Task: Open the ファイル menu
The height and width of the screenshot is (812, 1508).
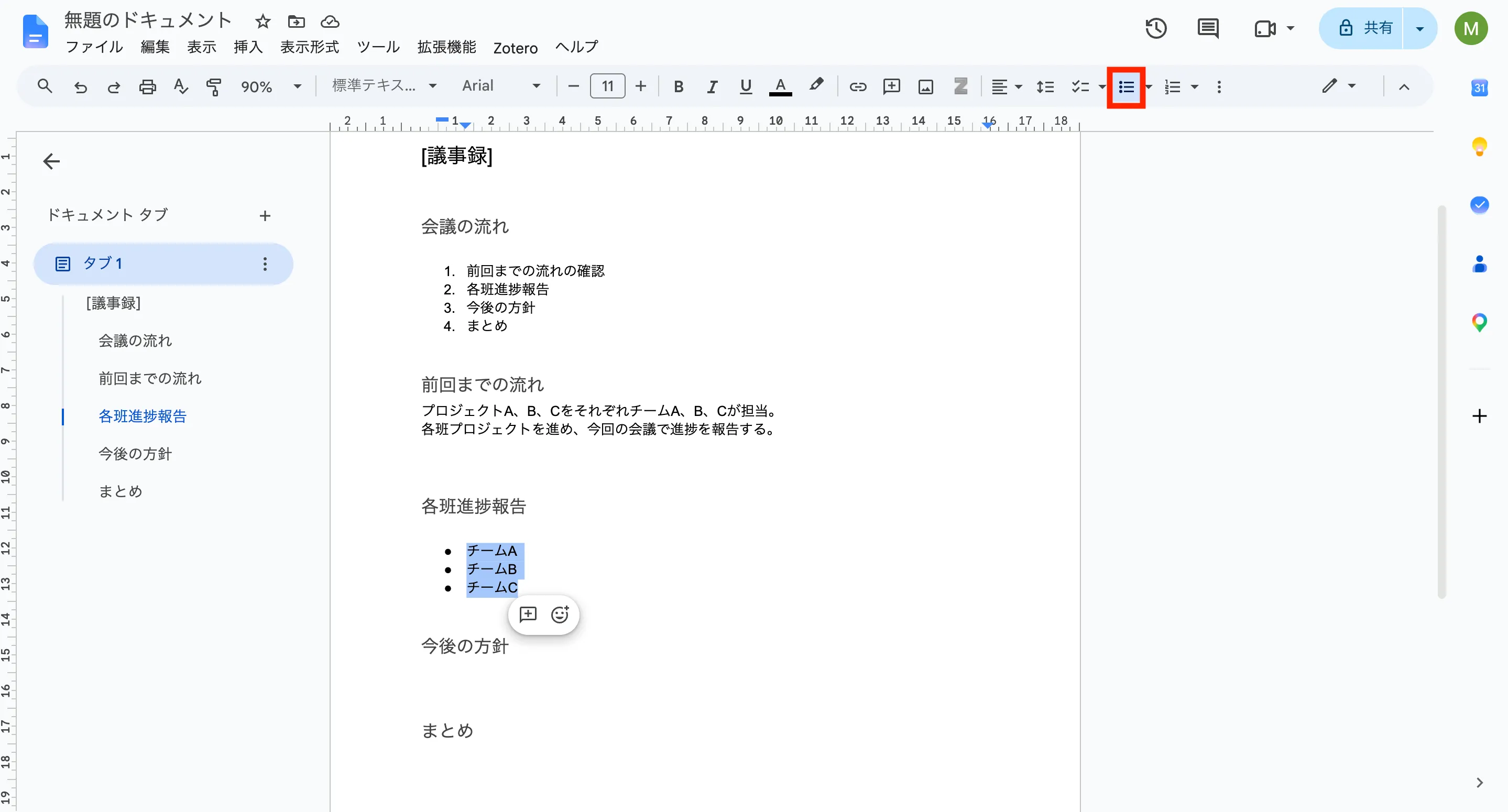Action: 94,47
